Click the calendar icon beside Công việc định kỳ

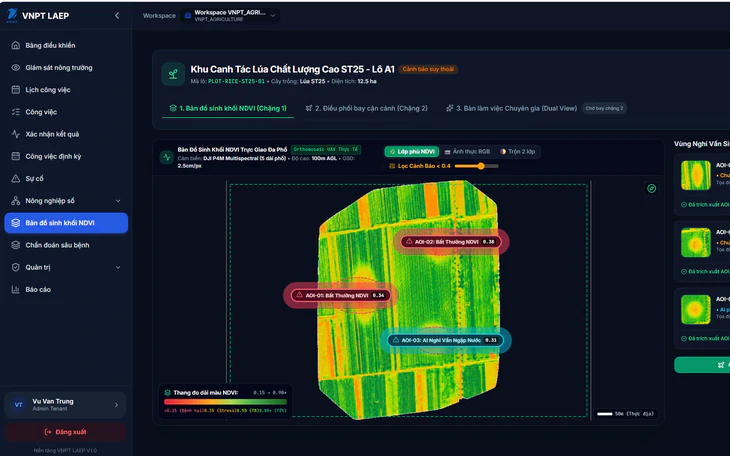click(15, 156)
